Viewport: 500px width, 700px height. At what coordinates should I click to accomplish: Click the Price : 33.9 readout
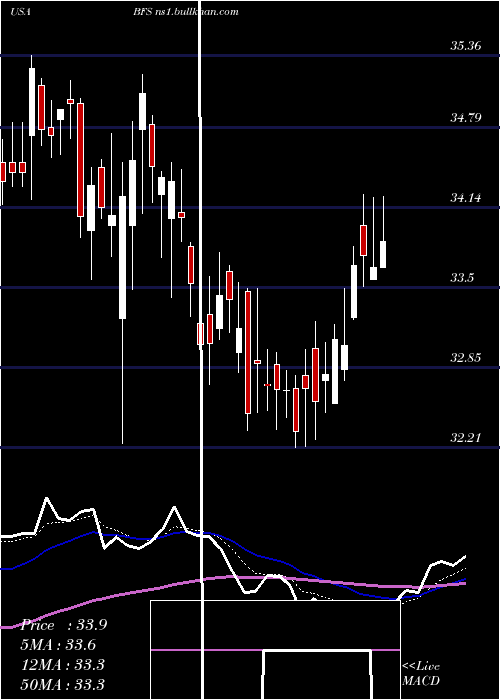pos(63,625)
